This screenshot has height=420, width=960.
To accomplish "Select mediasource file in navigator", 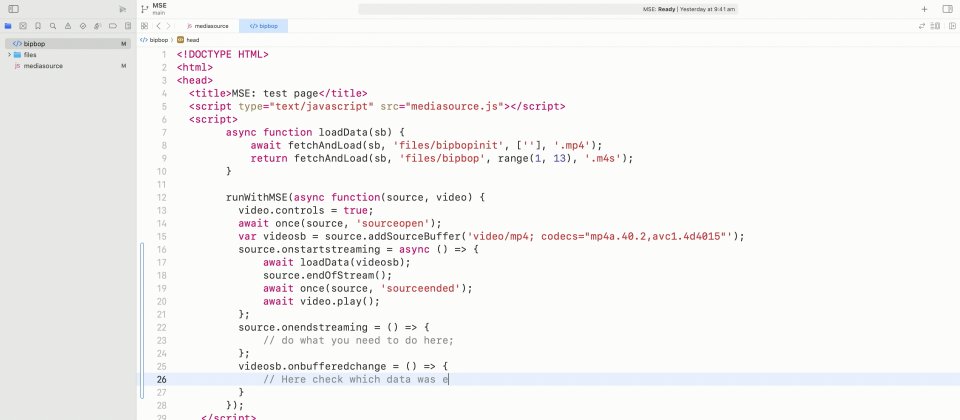I will point(68,66).
